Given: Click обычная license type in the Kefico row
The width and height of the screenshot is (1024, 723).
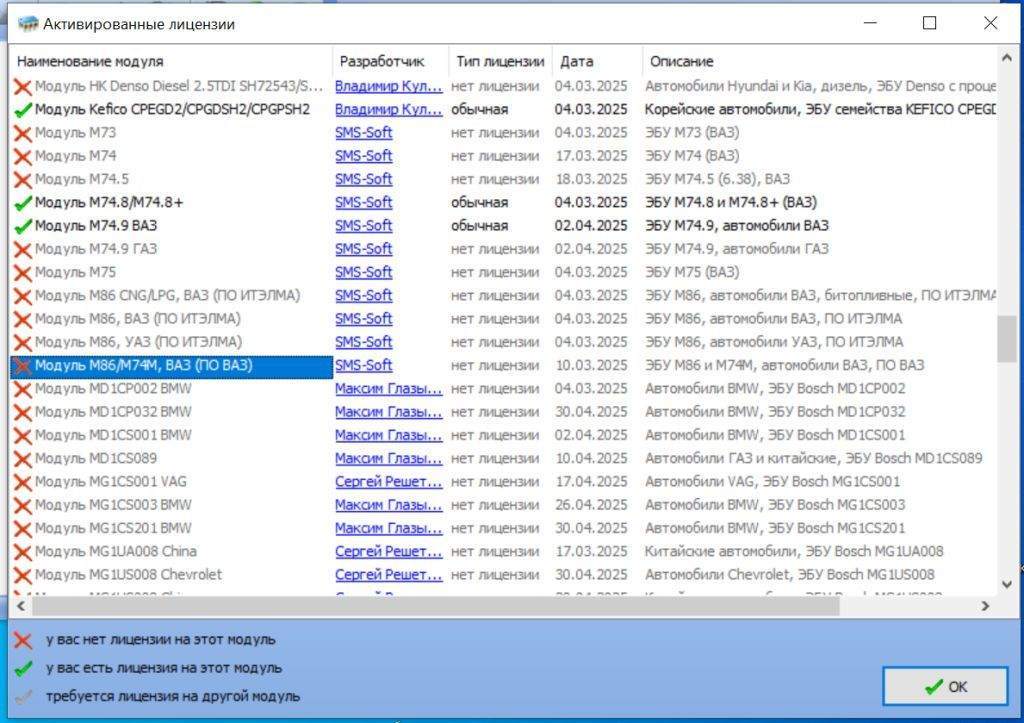Looking at the screenshot, I should (479, 110).
